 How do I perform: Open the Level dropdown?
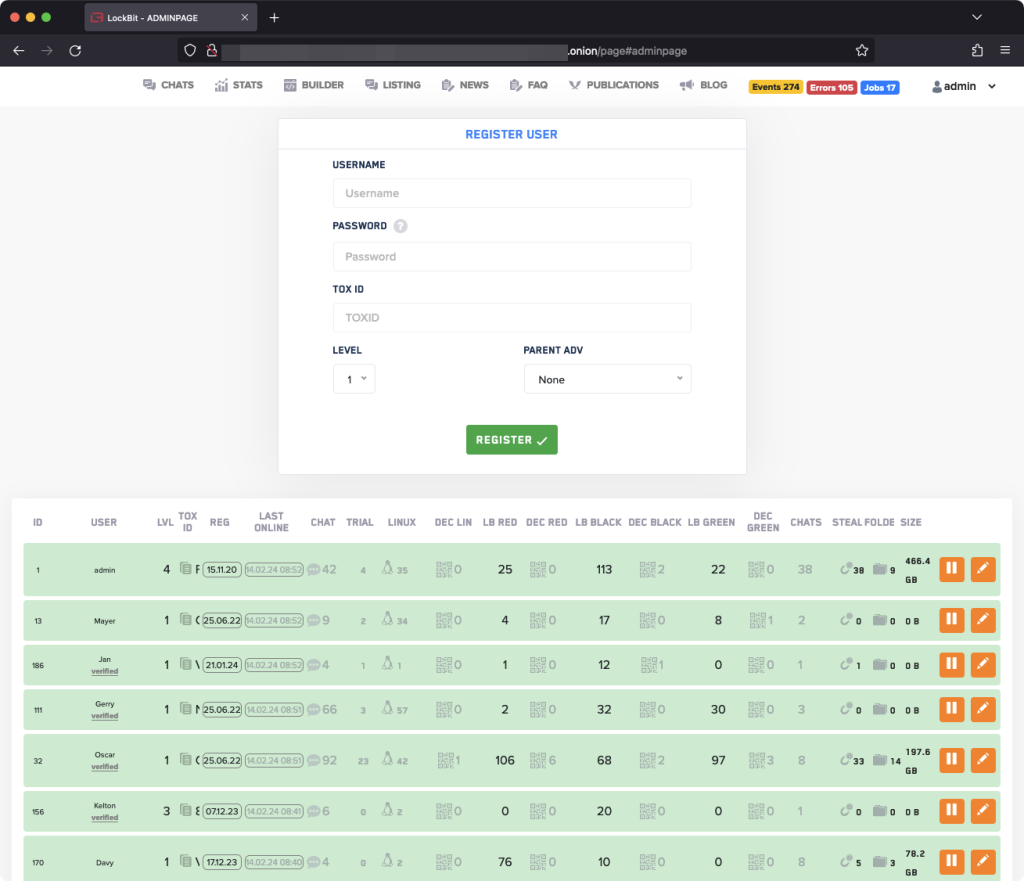(x=354, y=379)
